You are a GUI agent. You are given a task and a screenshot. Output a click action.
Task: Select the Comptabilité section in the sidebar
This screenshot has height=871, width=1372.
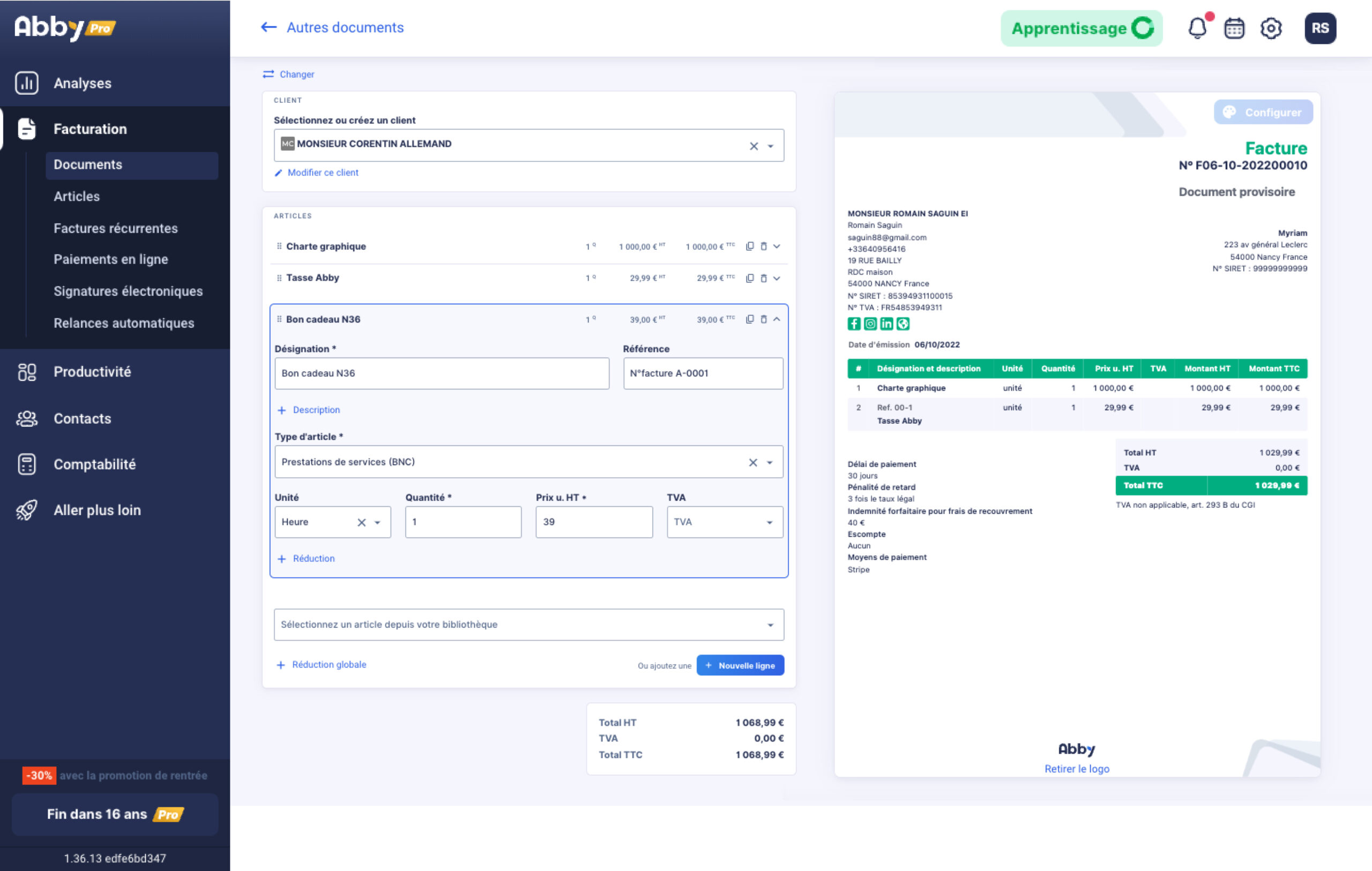coord(94,464)
